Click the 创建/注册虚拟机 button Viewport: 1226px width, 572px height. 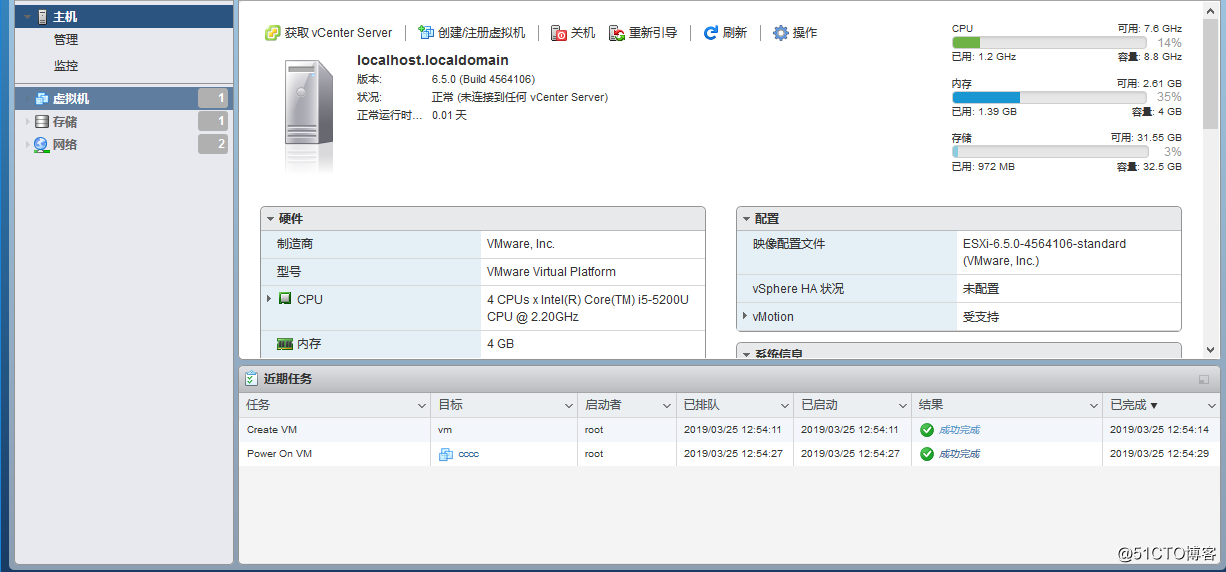click(471, 33)
